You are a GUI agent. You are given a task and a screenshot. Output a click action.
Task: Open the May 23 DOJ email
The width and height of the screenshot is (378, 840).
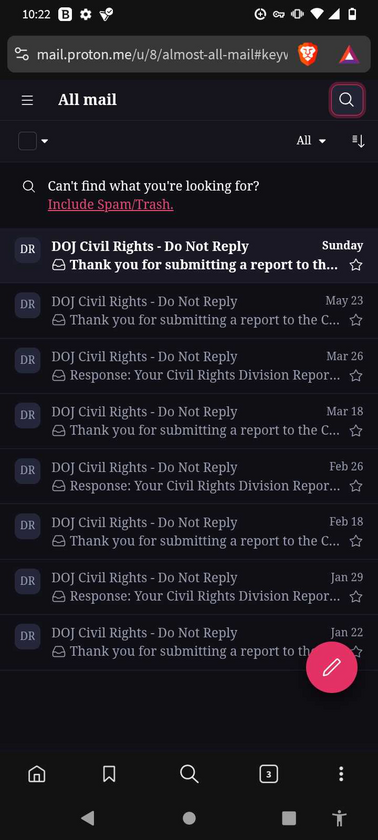pos(189,311)
